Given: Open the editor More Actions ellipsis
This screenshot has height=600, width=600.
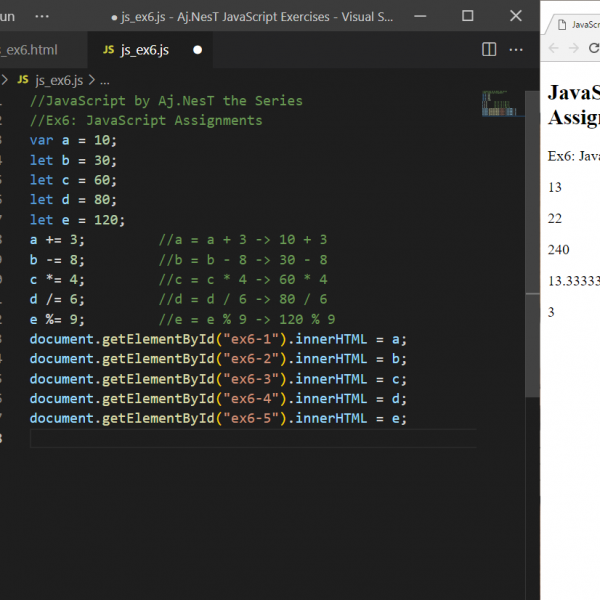Looking at the screenshot, I should click(517, 49).
